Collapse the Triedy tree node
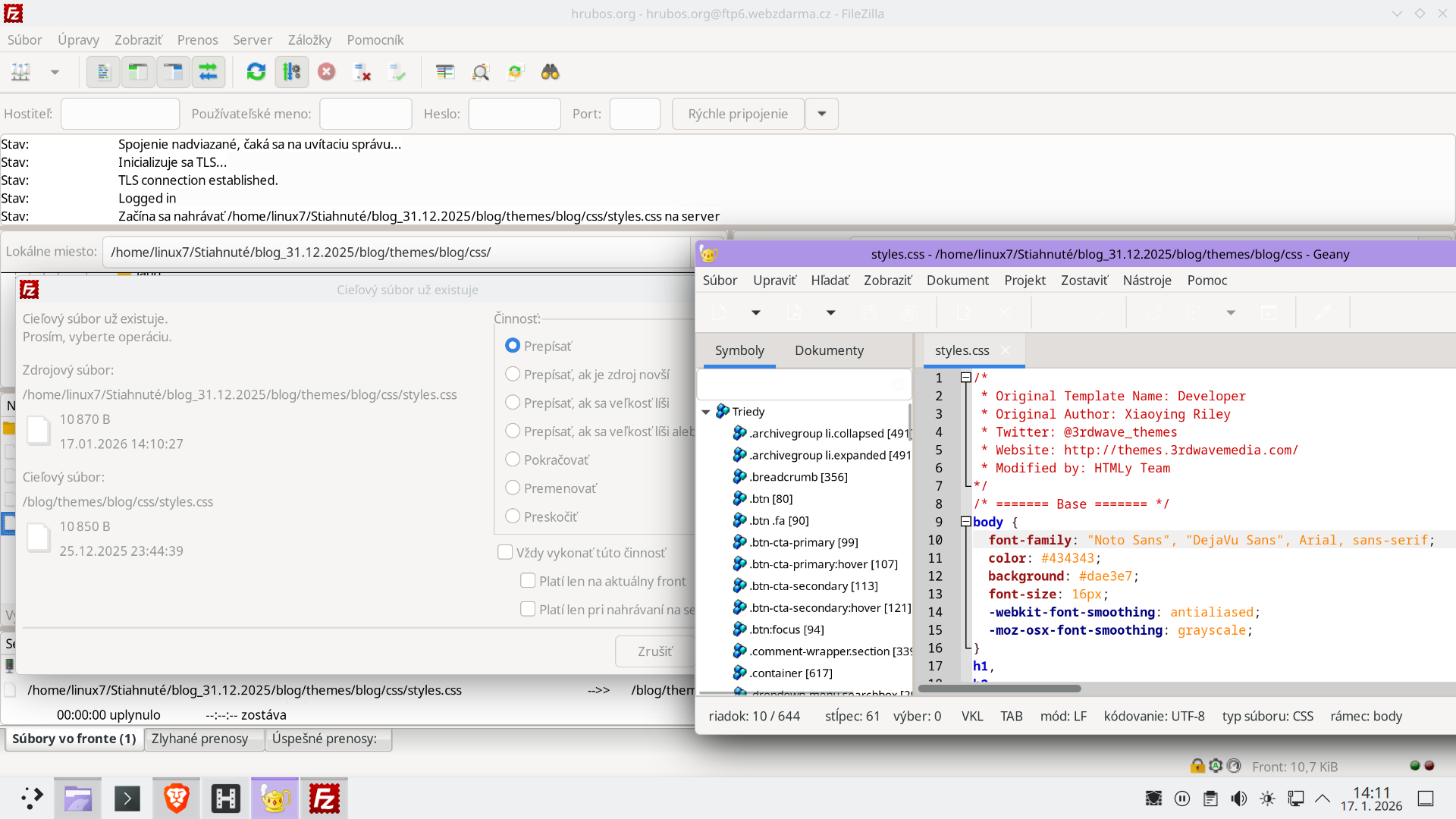Viewport: 1456px width, 819px height. (x=706, y=412)
